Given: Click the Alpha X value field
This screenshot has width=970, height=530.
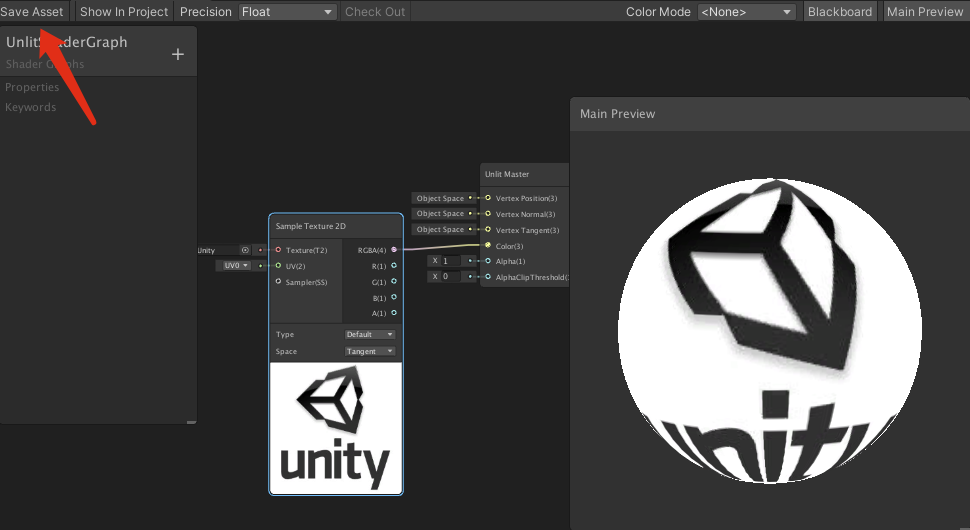Looking at the screenshot, I should (x=451, y=261).
